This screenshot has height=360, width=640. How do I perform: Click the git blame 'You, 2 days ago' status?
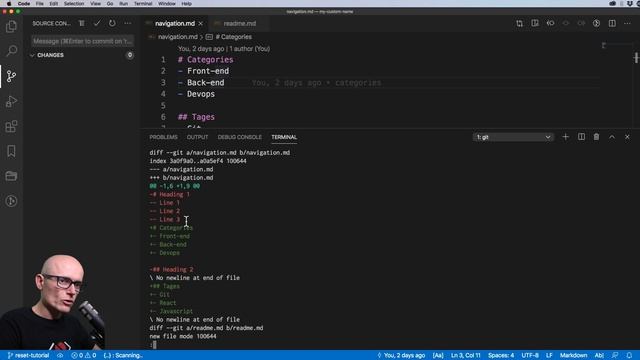(x=401, y=355)
